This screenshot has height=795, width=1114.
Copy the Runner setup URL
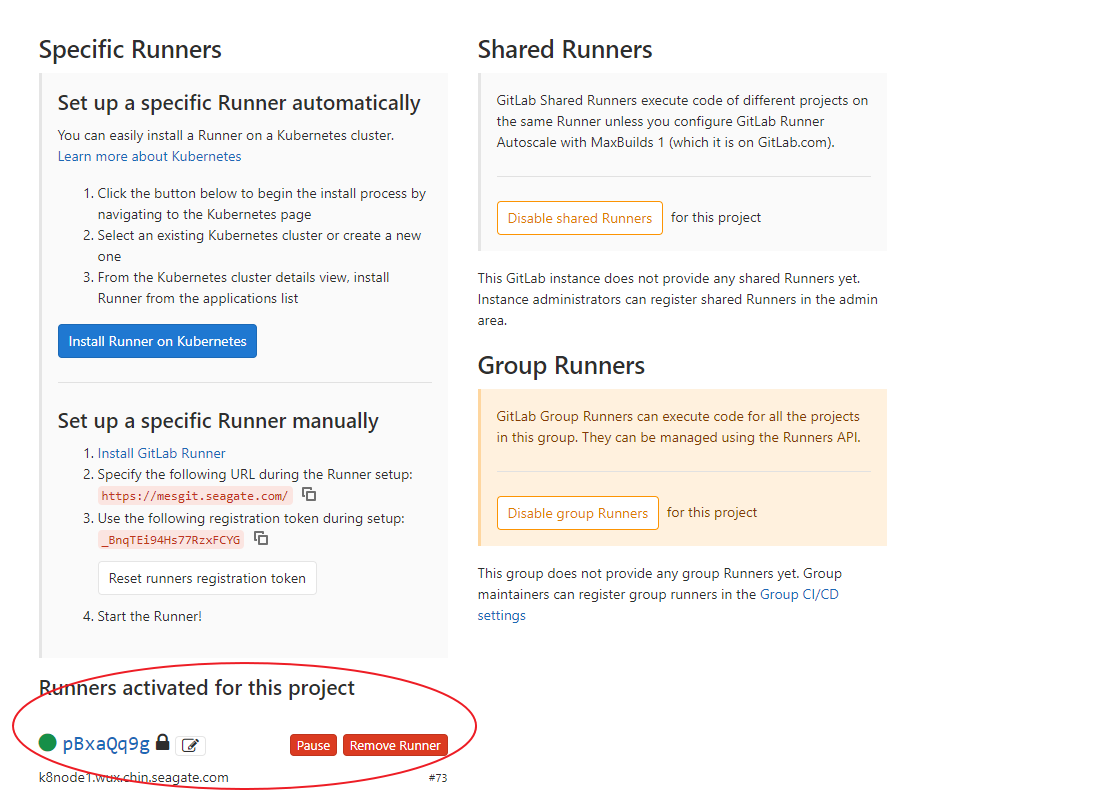click(308, 494)
